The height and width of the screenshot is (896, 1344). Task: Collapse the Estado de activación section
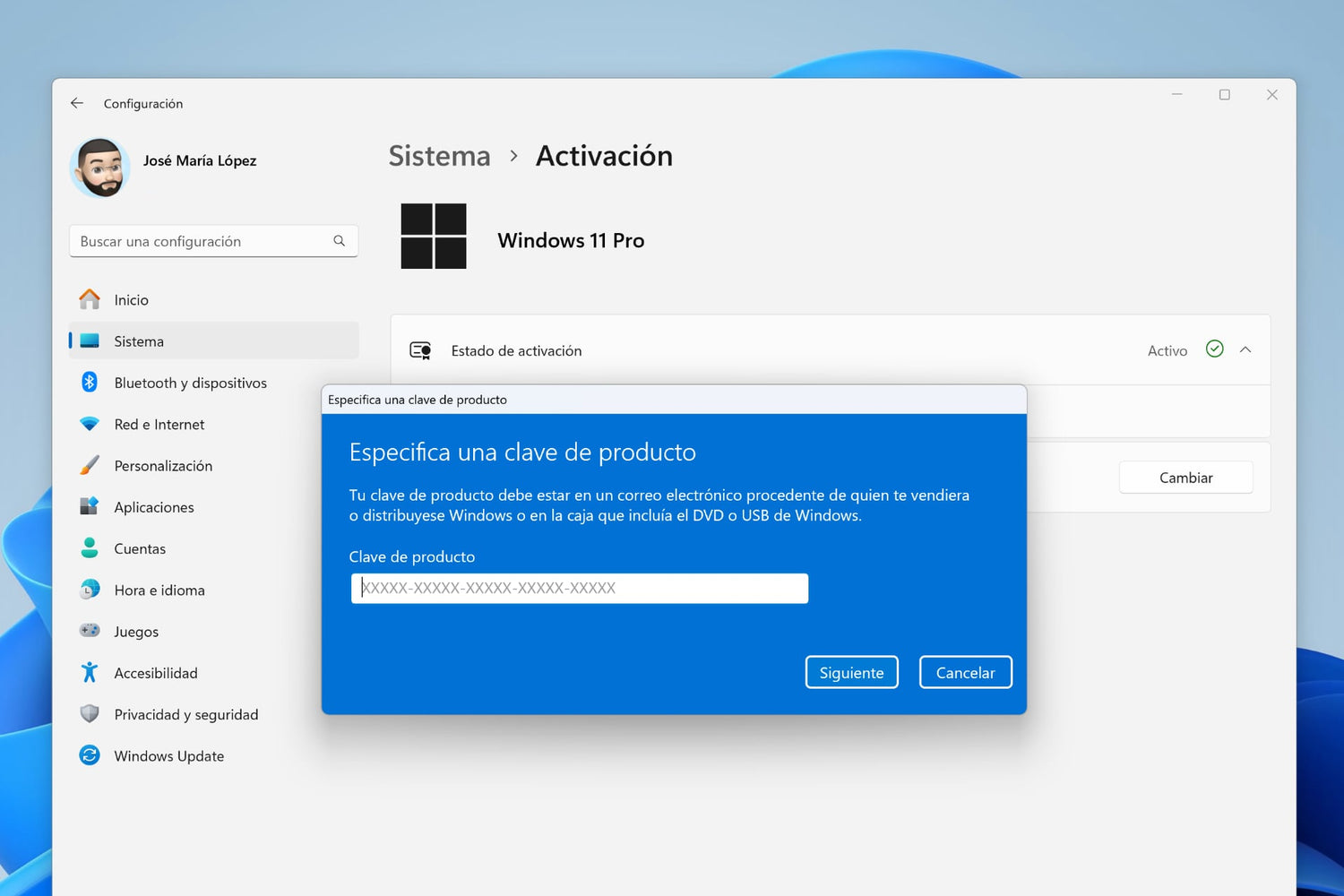1245,350
